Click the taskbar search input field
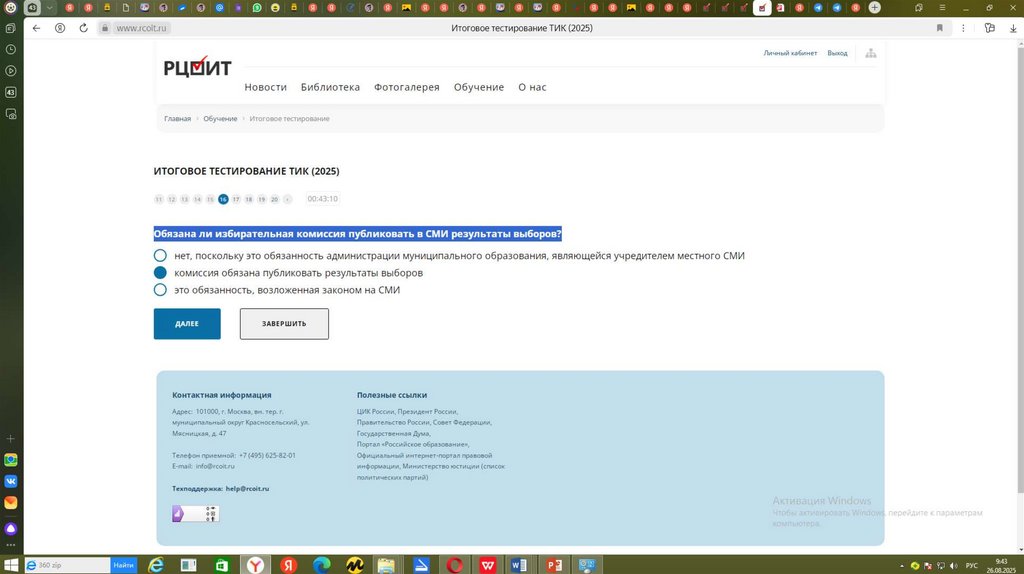The height and width of the screenshot is (574, 1024). pos(67,565)
